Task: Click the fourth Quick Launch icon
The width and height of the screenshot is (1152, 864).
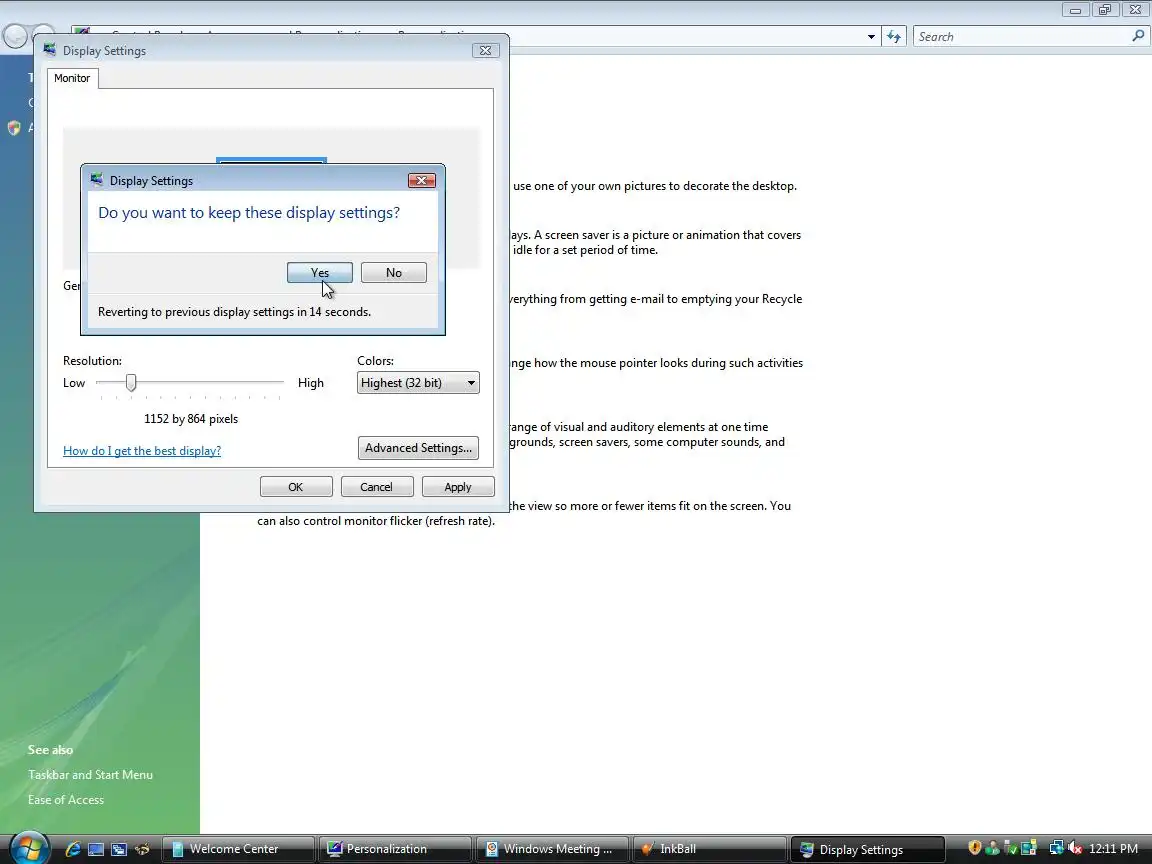Action: (x=142, y=849)
